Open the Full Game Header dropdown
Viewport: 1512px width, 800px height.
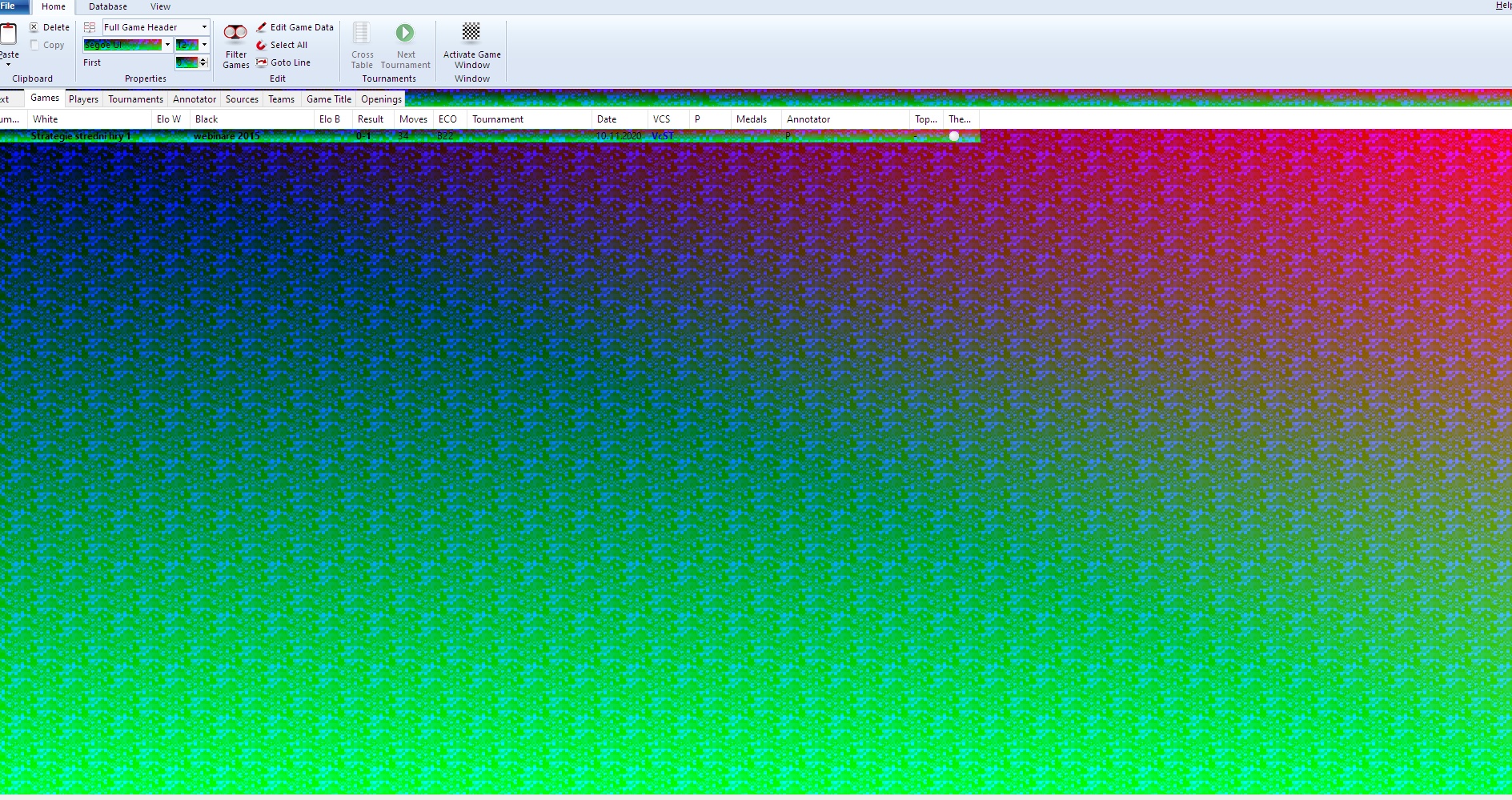tap(204, 27)
